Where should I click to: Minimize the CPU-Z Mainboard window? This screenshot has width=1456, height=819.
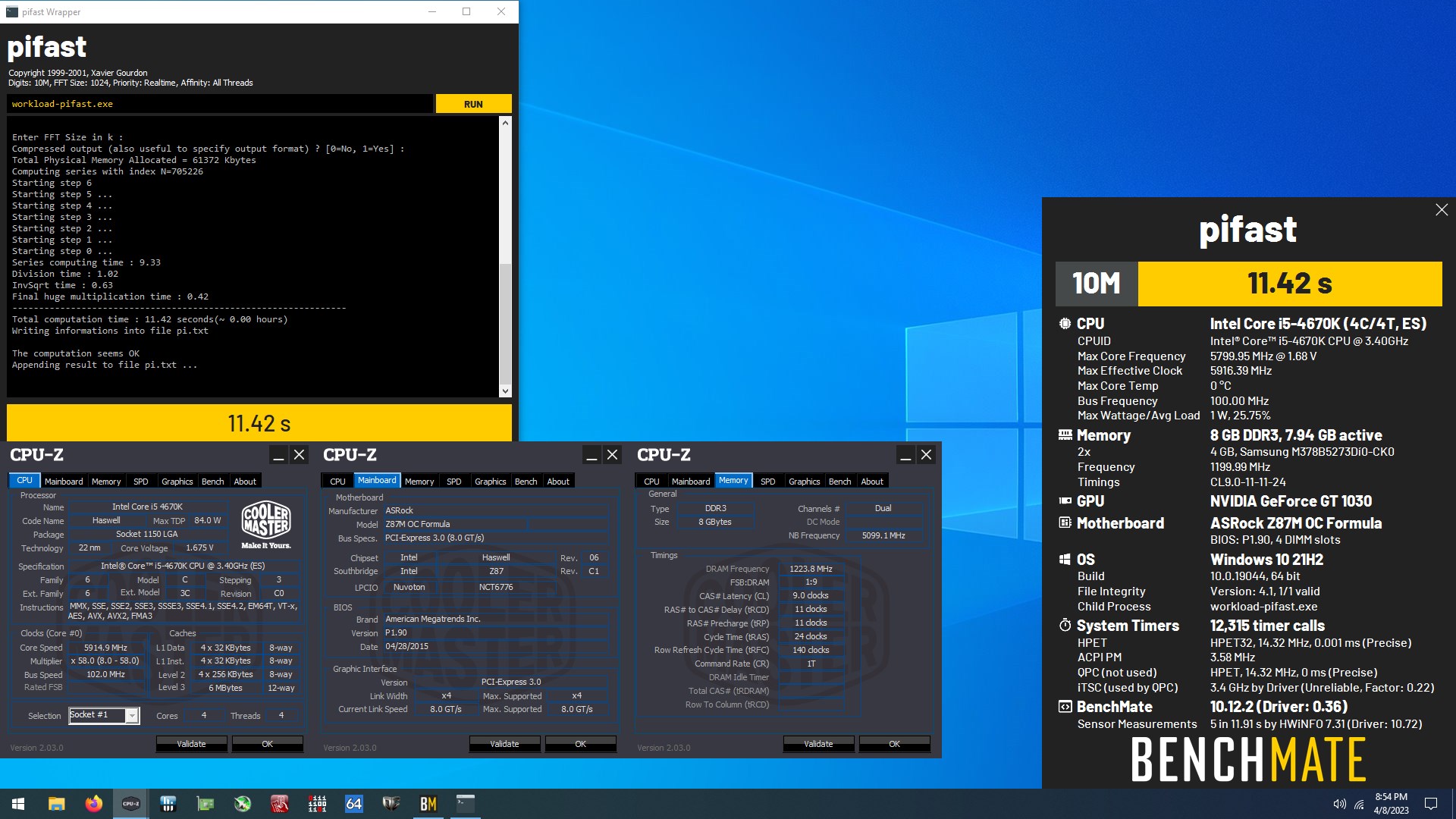tap(591, 455)
